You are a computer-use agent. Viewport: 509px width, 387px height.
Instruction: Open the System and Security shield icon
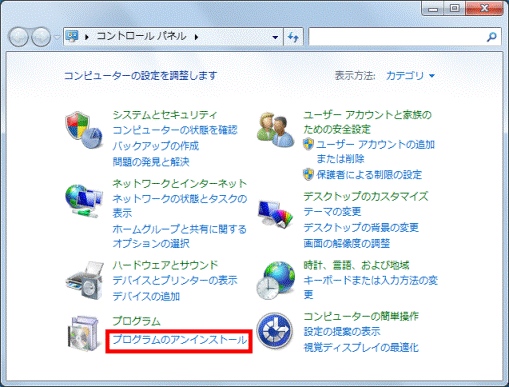tap(84, 130)
